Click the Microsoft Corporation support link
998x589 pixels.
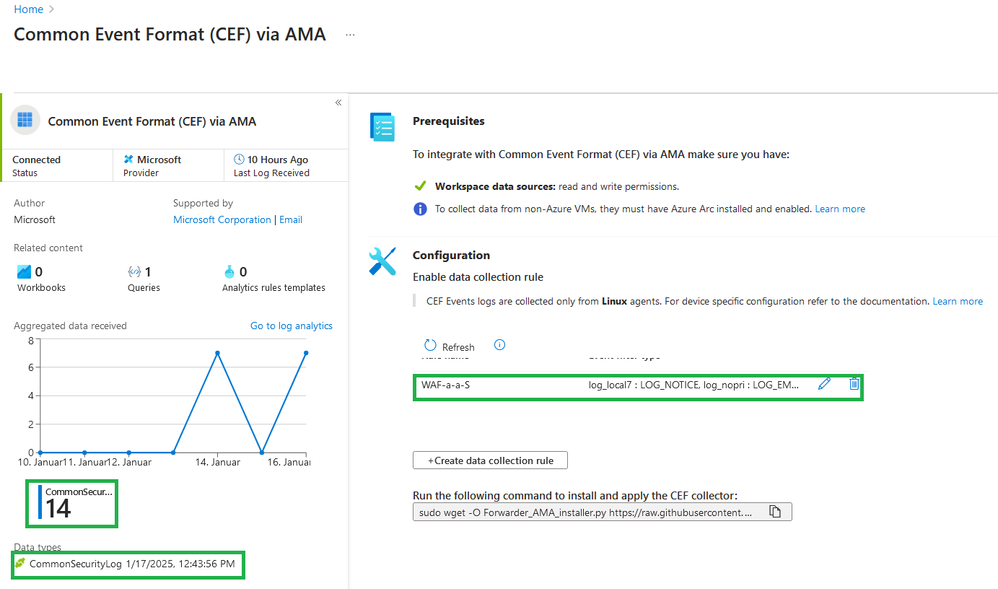point(222,220)
